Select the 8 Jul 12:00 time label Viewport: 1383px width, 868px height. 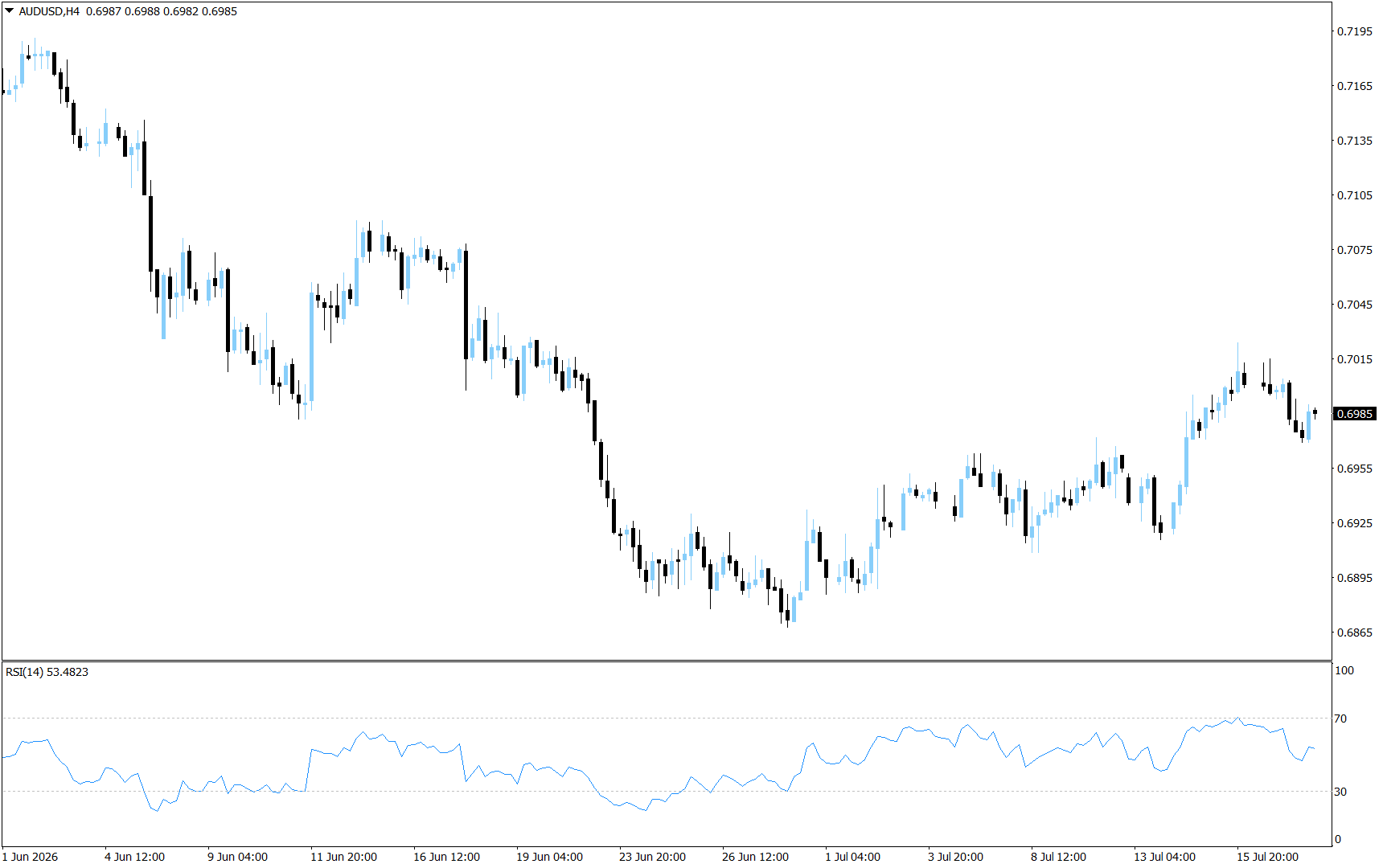1058,857
